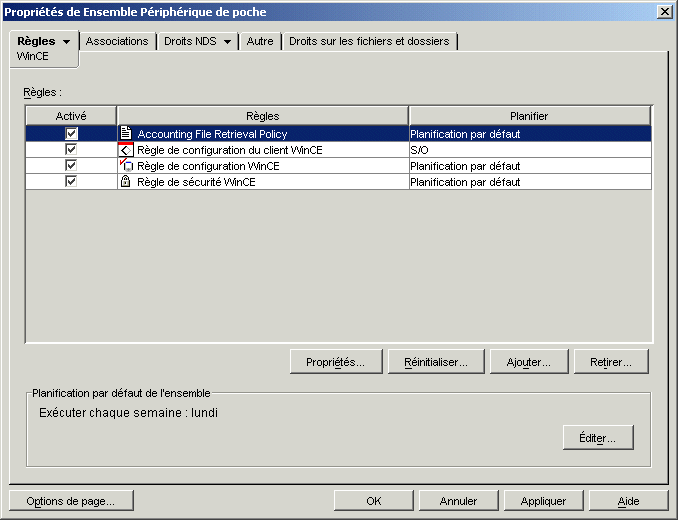678x520 pixels.
Task: Edit the default schedule with Éditer...
Action: point(598,438)
